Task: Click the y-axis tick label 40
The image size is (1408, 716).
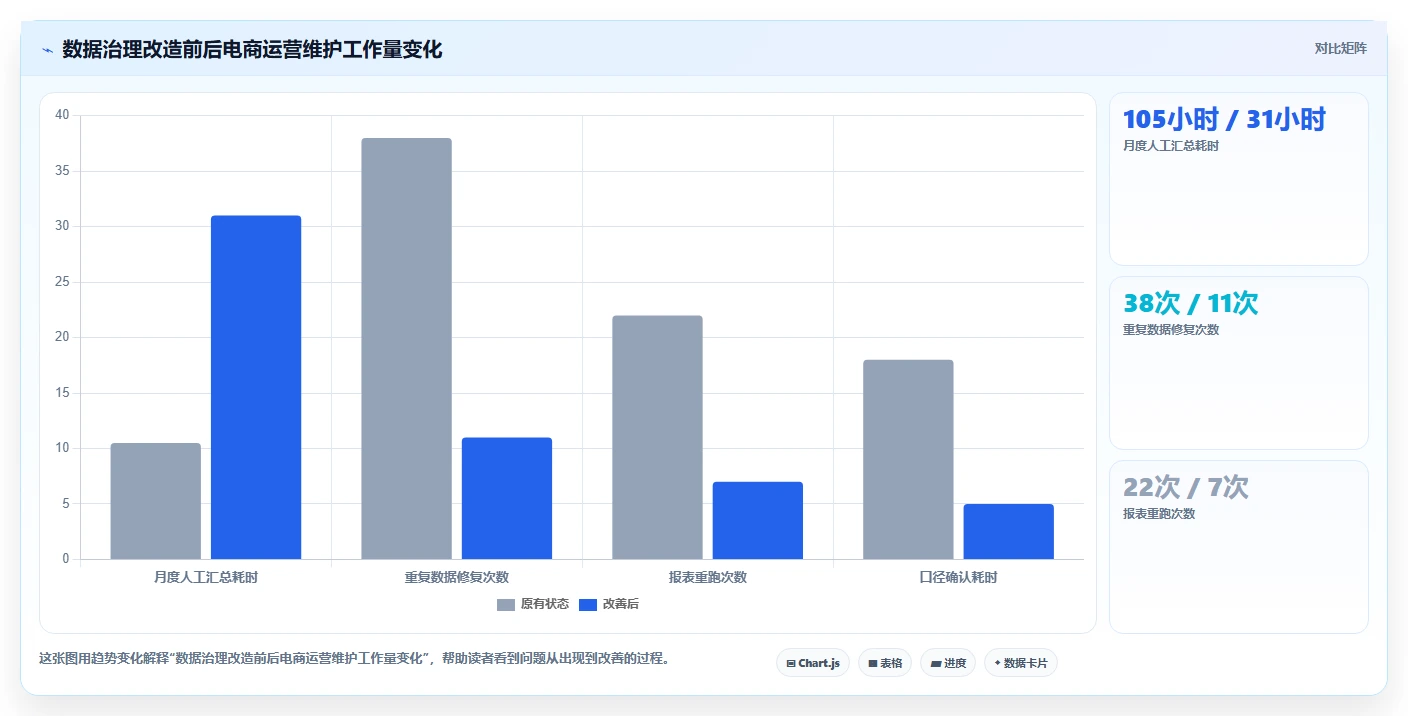Action: [63, 115]
